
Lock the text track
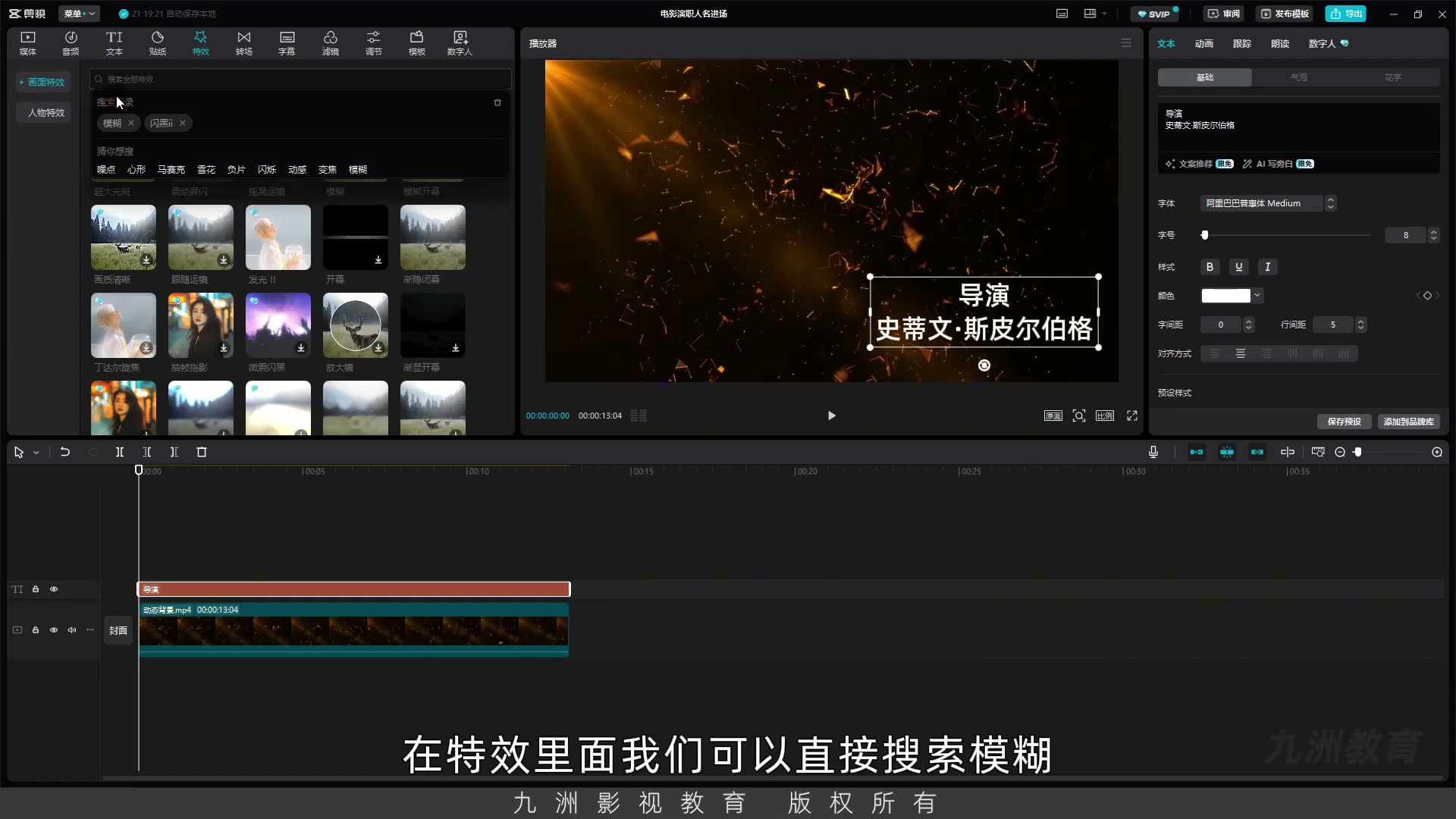click(36, 589)
